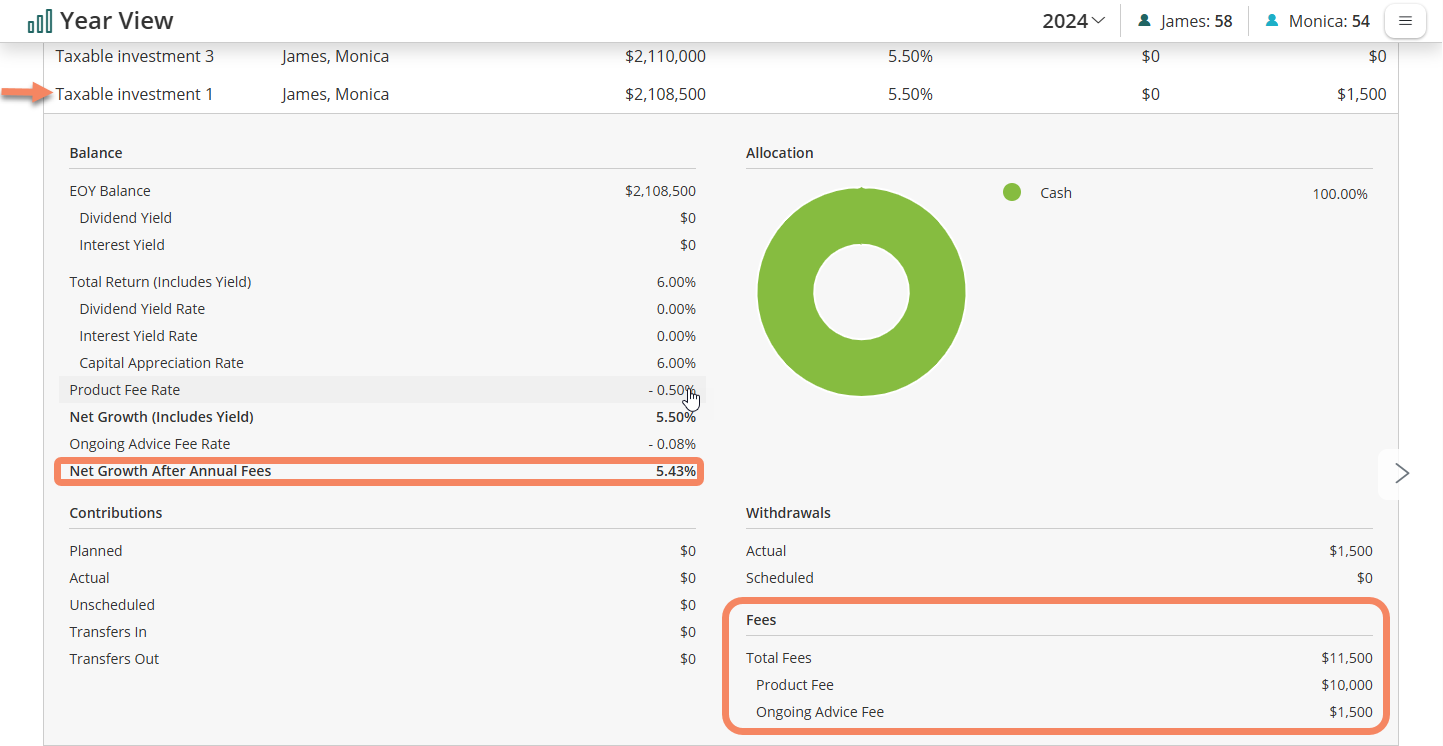The image size is (1443, 746).
Task: Click the Year View bar chart icon
Action: click(x=40, y=21)
